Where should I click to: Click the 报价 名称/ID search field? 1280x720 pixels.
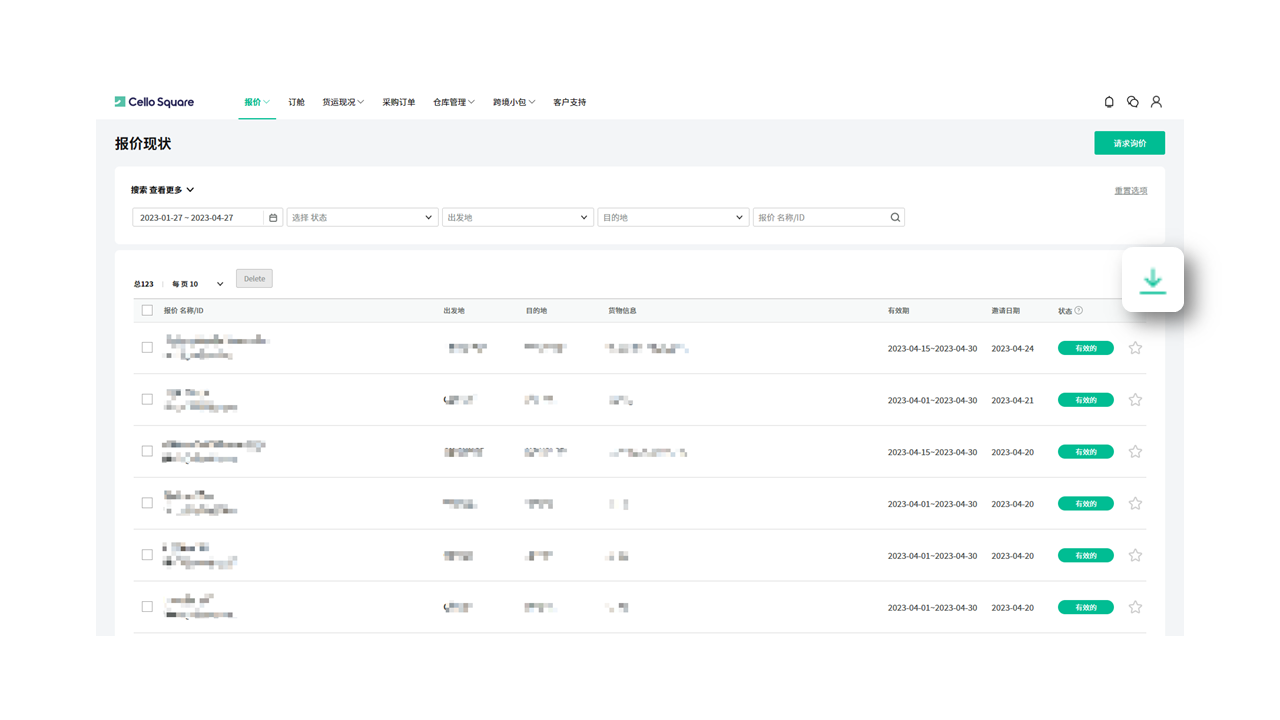click(820, 218)
